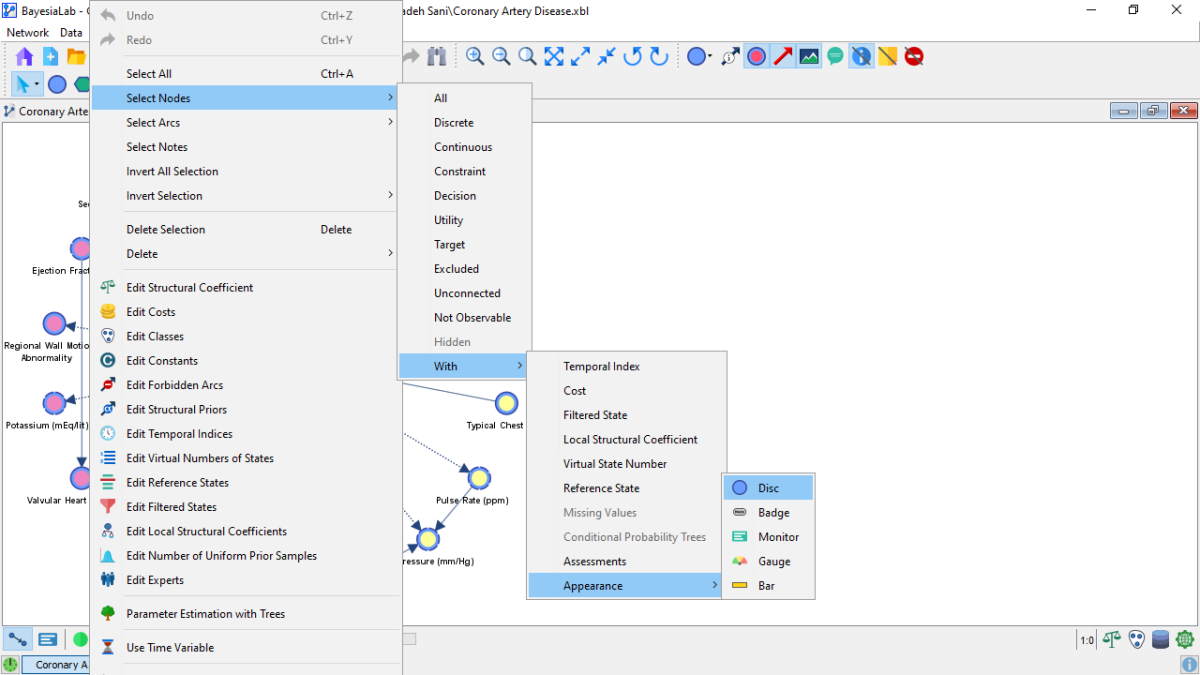Image resolution: width=1200 pixels, height=675 pixels.
Task: Create a new network file
Action: click(x=50, y=56)
